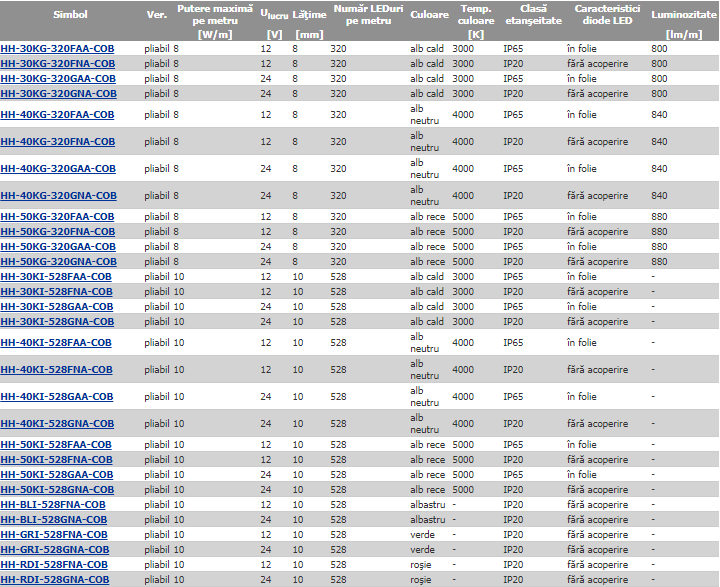Open the HH-GRI-528FNA-COB product link

[54, 535]
